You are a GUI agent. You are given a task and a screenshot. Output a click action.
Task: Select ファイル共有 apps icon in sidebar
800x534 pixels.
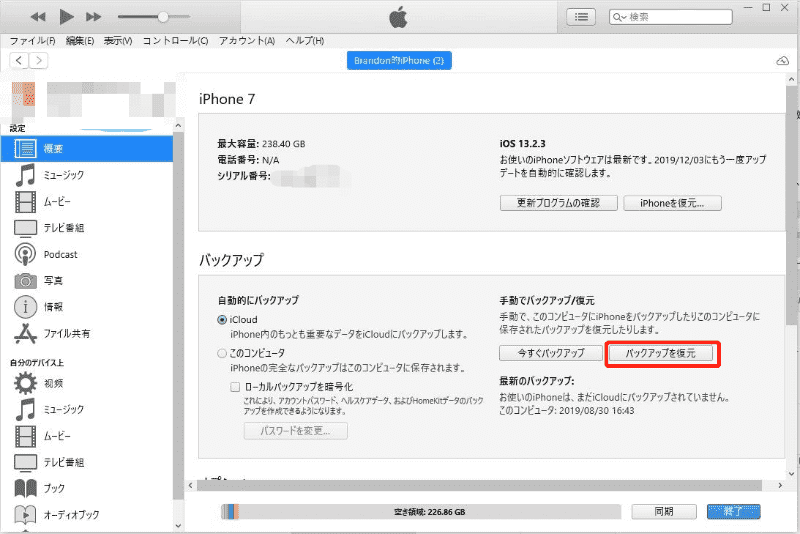point(26,333)
